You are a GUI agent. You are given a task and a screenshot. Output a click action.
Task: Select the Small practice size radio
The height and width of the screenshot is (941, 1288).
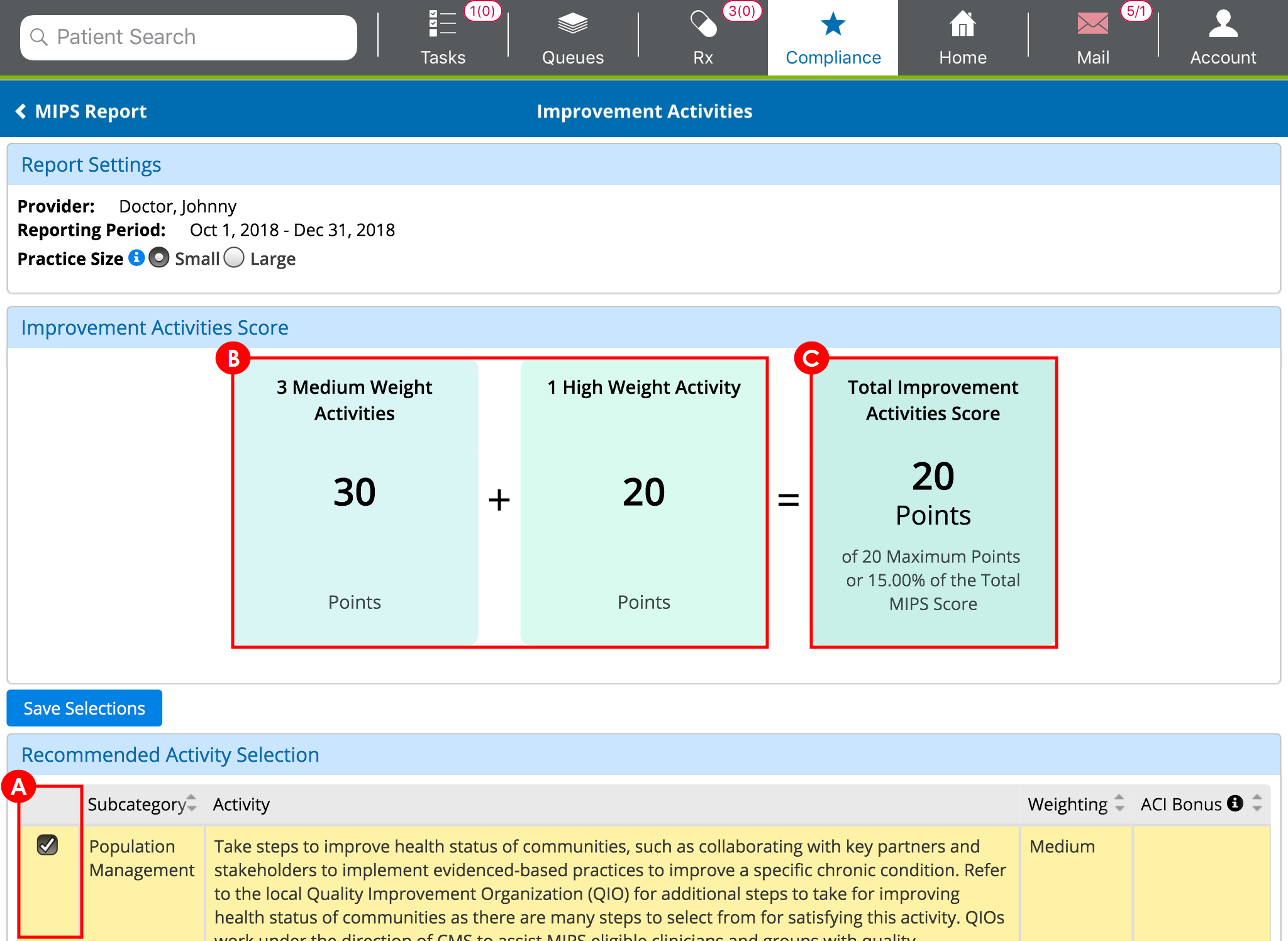(x=159, y=258)
